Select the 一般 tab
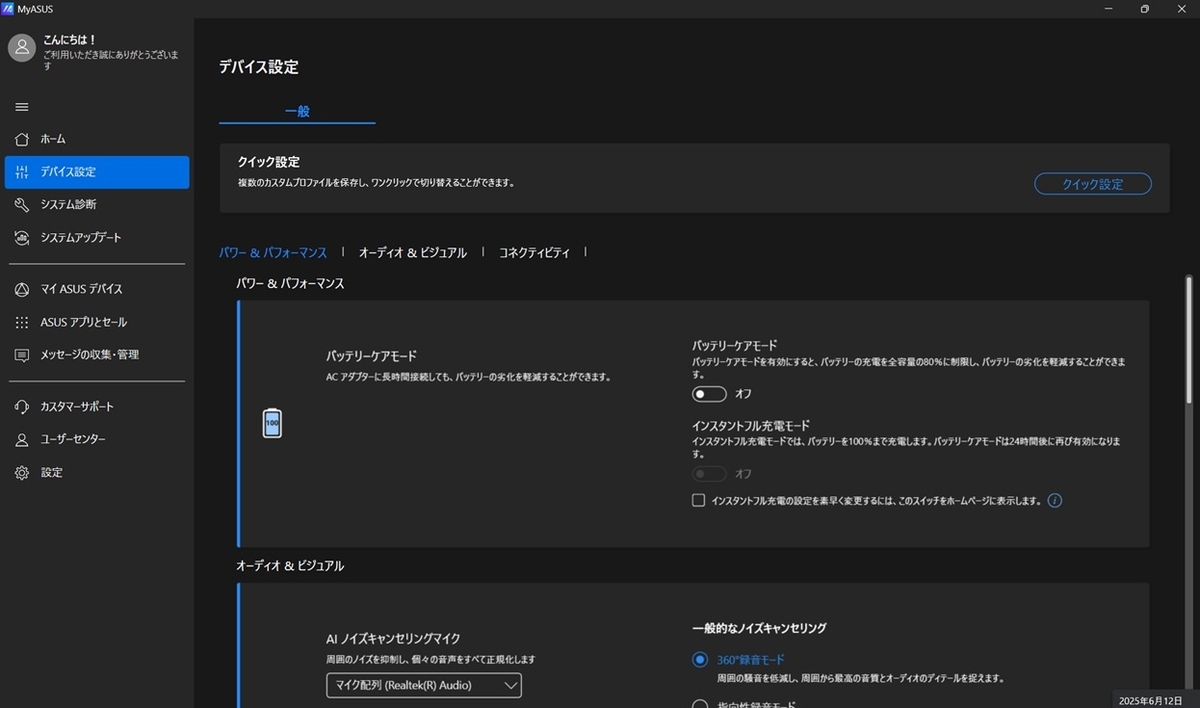Viewport: 1200px width, 708px height. click(x=297, y=111)
